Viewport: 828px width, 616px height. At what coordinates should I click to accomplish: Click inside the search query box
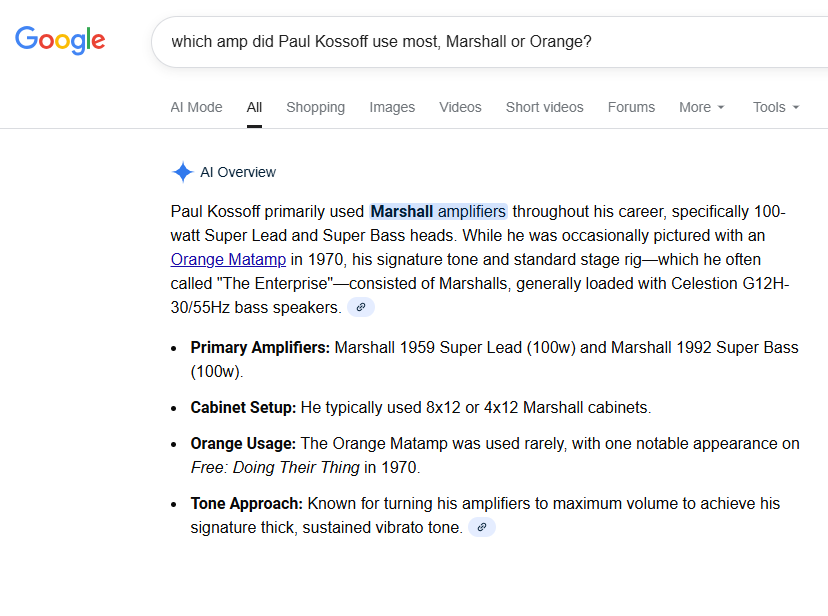pos(450,42)
